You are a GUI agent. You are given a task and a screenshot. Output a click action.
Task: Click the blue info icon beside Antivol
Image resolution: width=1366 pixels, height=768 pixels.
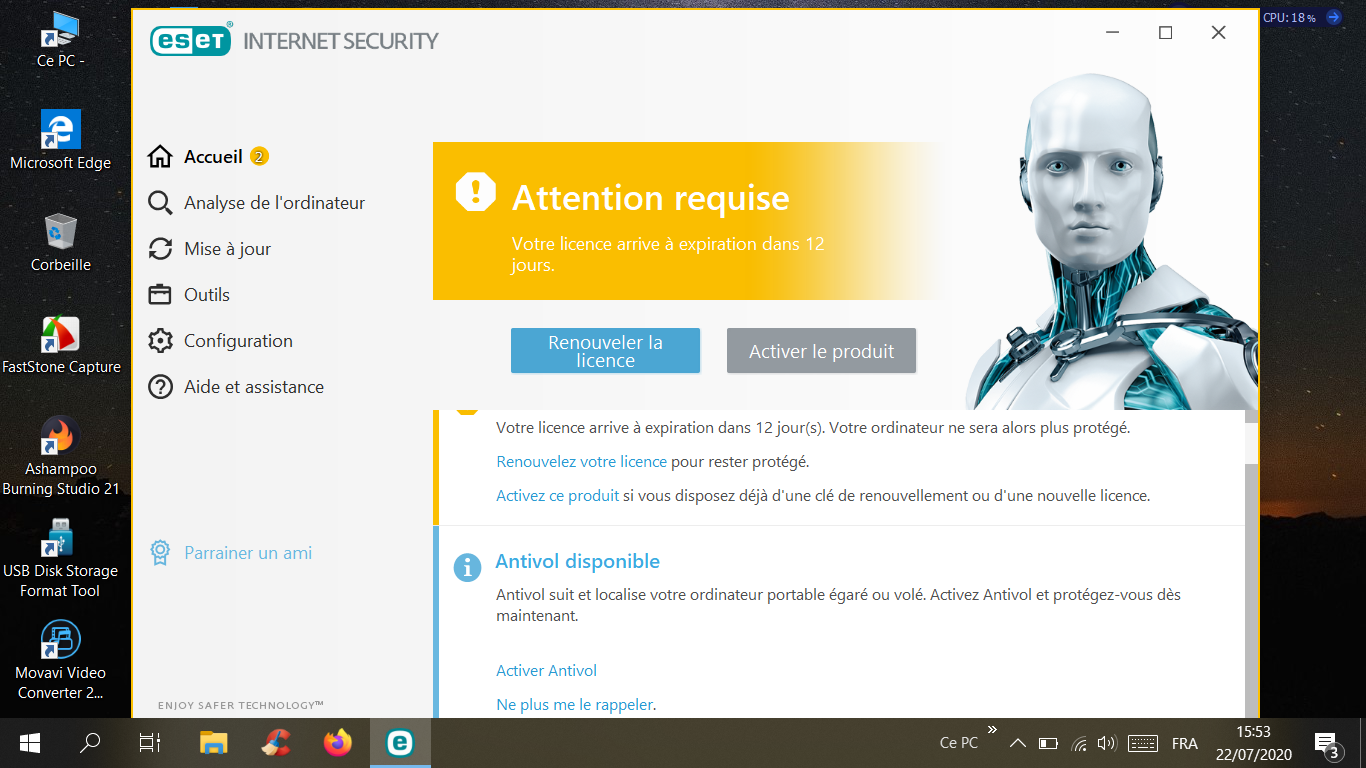pyautogui.click(x=467, y=568)
